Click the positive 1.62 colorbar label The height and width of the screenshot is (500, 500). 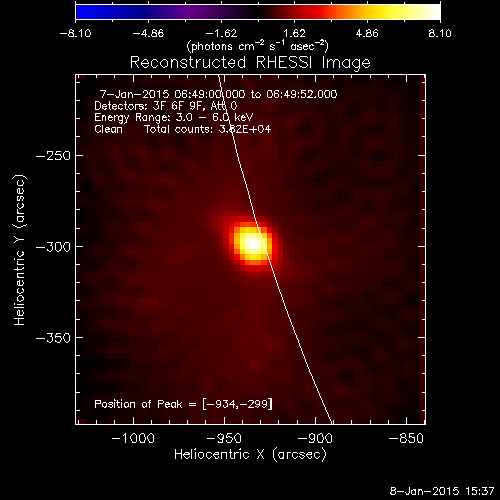tap(294, 33)
